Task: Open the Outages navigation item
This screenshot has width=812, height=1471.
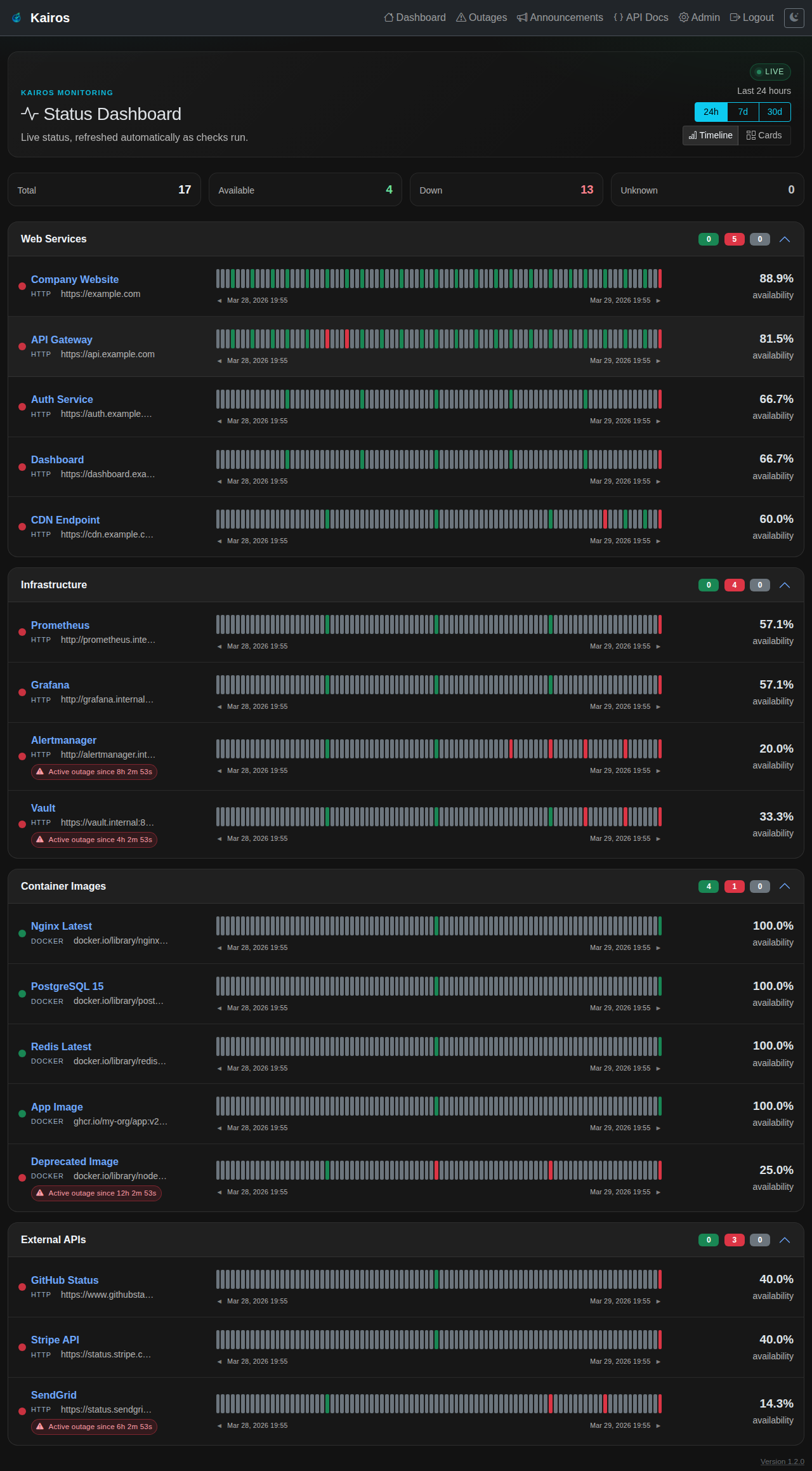Action: pos(481,18)
